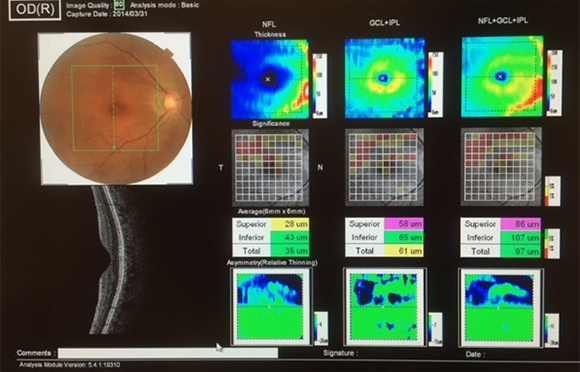Click the fovea X marker on NFL map
The height and width of the screenshot is (372, 580).
point(268,79)
